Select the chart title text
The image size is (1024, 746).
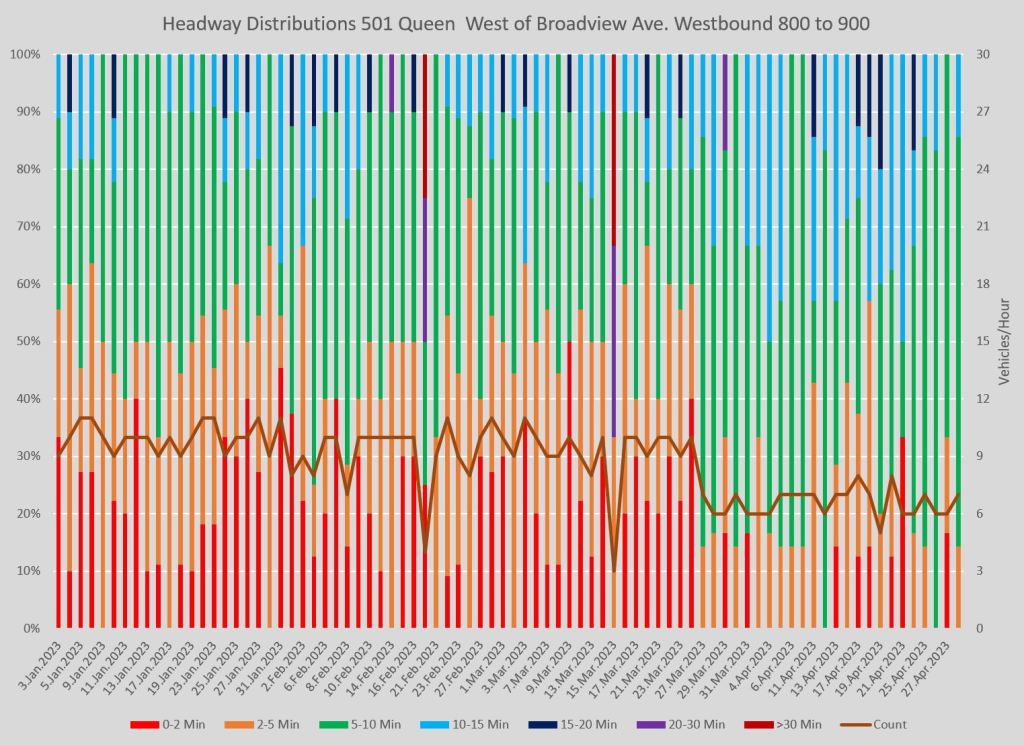(511, 23)
